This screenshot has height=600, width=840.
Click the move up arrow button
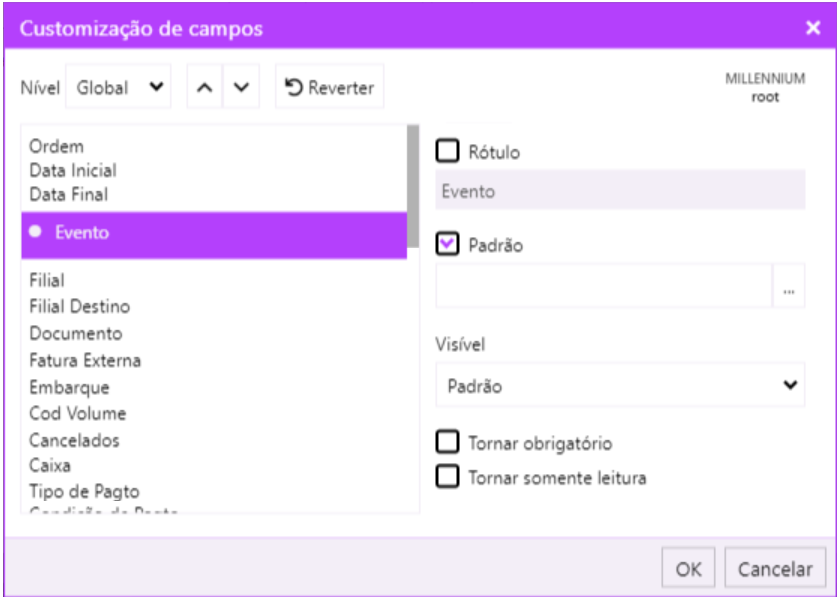[204, 88]
